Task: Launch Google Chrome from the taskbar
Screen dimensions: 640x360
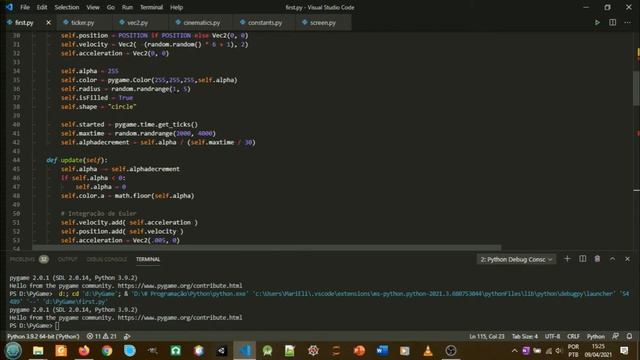Action: (107, 351)
